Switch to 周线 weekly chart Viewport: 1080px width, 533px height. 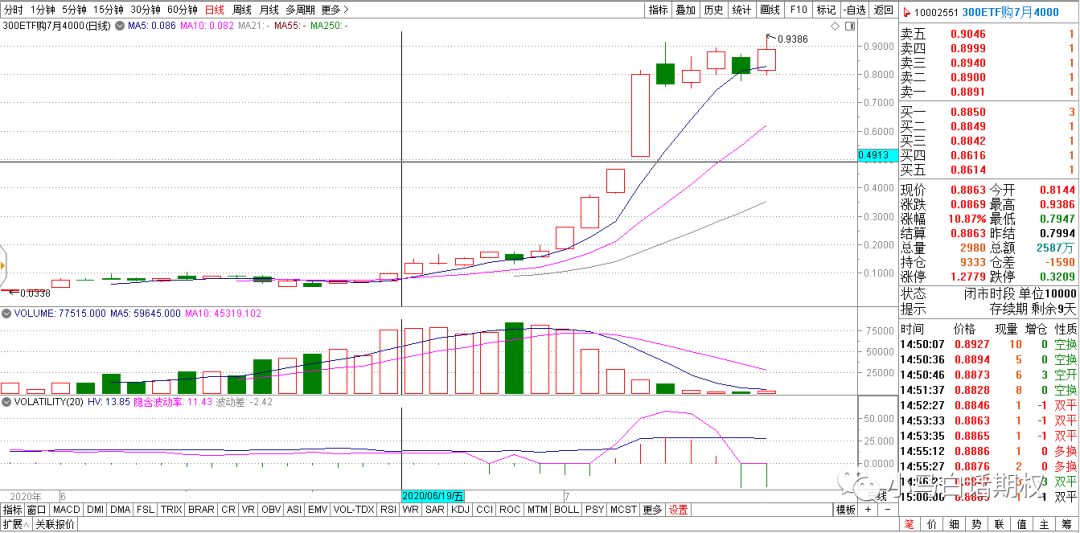click(x=241, y=9)
